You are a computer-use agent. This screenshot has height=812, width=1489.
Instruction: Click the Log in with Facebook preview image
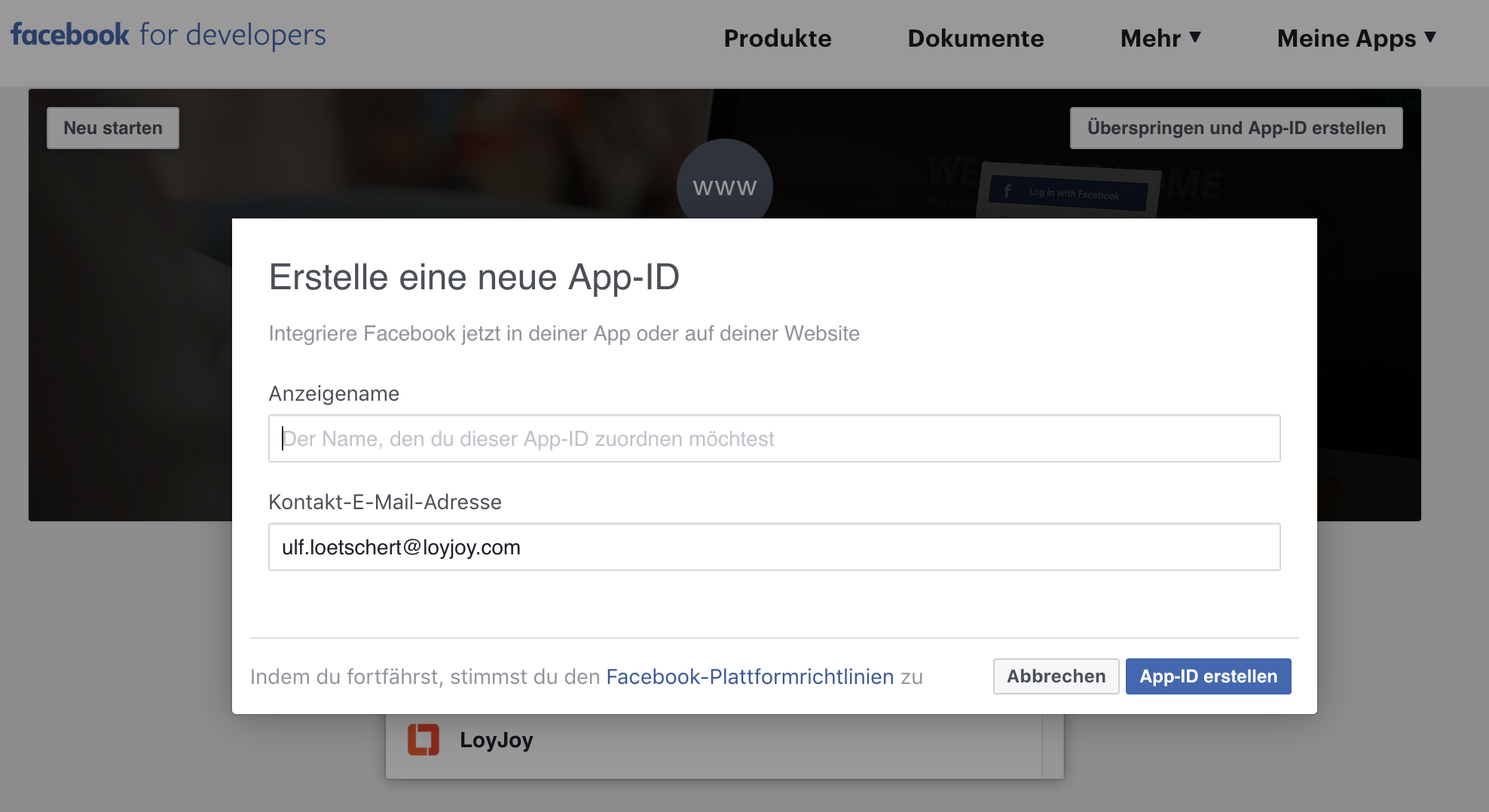[x=1068, y=194]
